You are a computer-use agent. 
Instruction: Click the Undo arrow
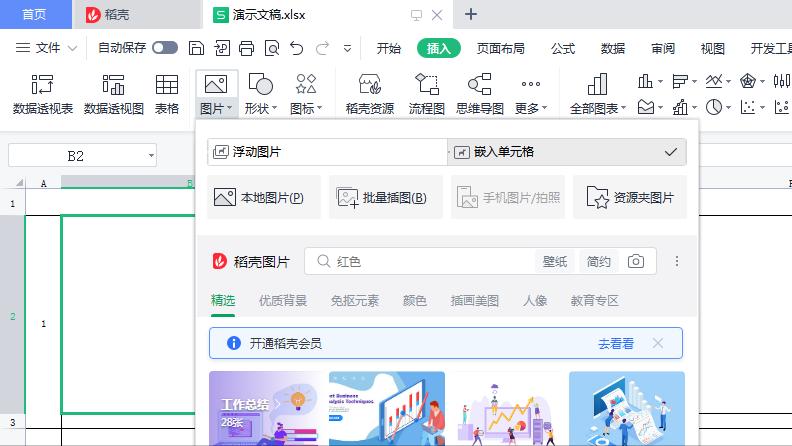coord(297,48)
